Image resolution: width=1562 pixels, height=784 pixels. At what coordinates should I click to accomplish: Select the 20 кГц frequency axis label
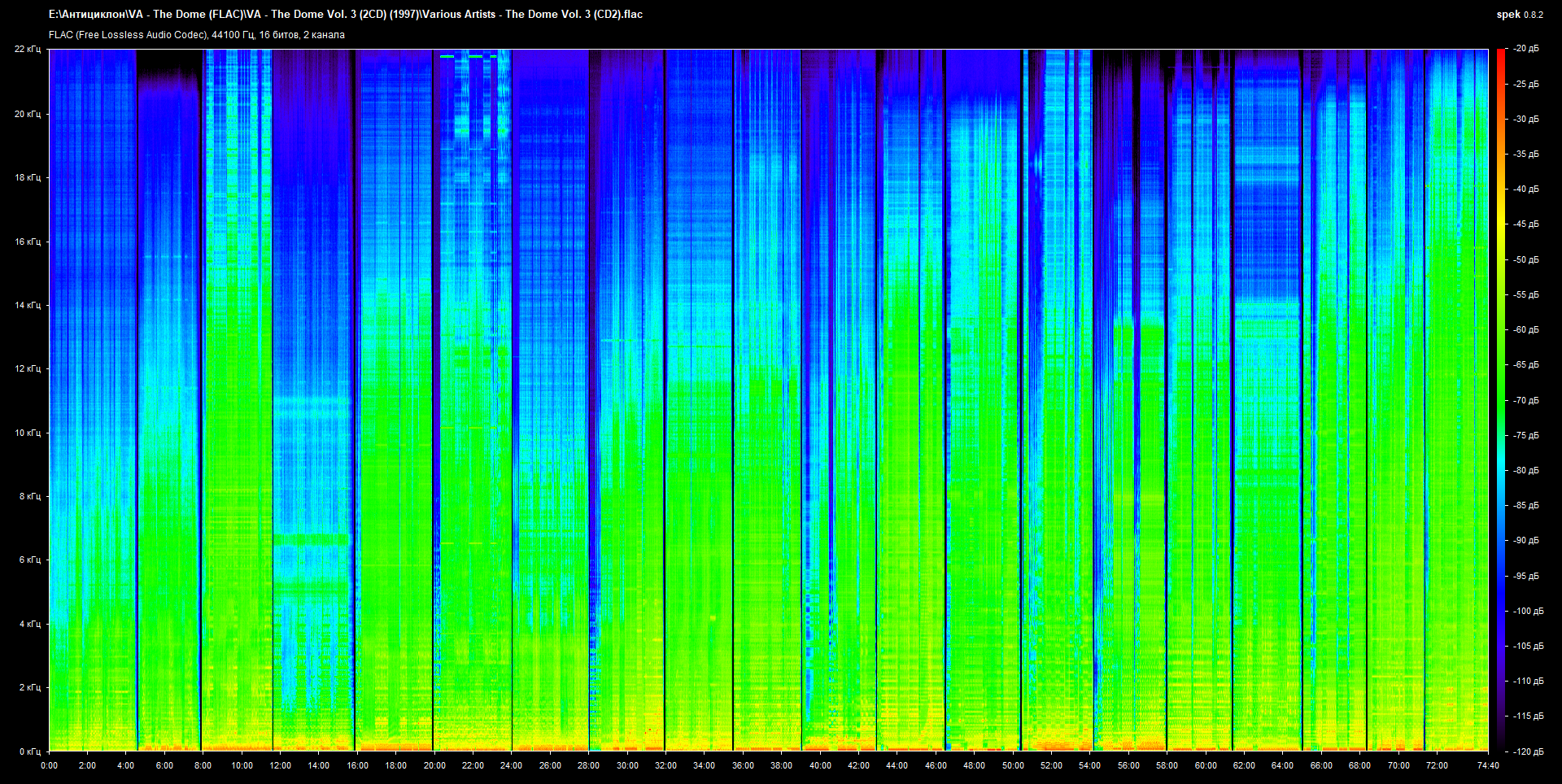pos(28,114)
